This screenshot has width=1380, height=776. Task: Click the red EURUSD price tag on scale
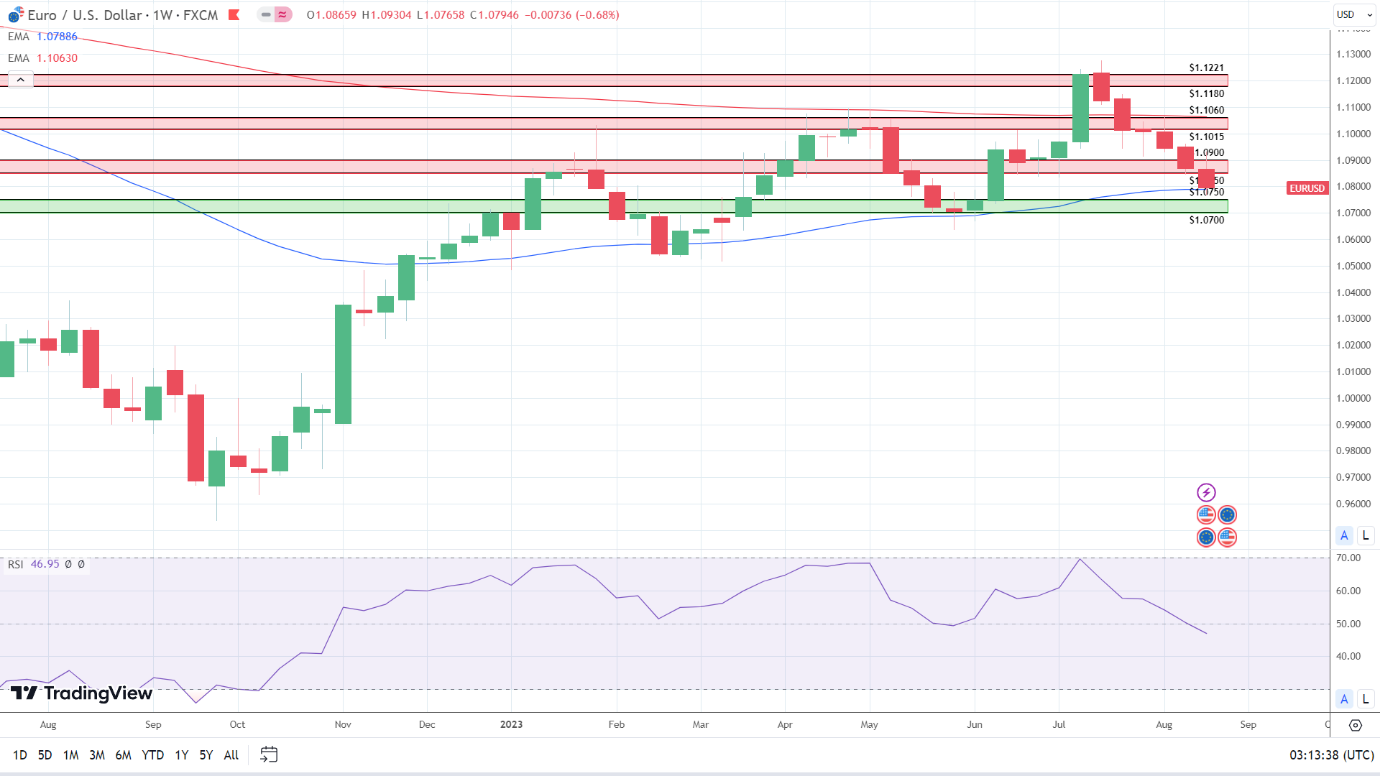1307,187
